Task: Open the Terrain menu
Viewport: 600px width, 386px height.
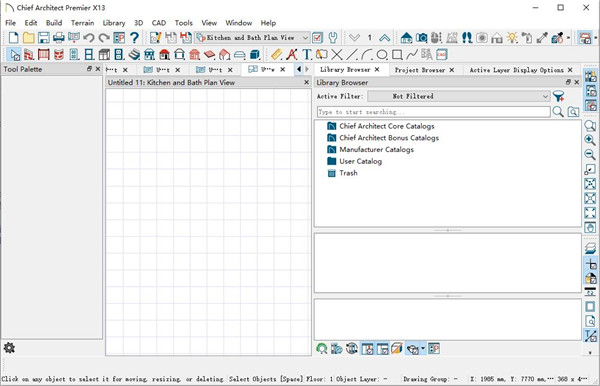Action: pyautogui.click(x=82, y=23)
